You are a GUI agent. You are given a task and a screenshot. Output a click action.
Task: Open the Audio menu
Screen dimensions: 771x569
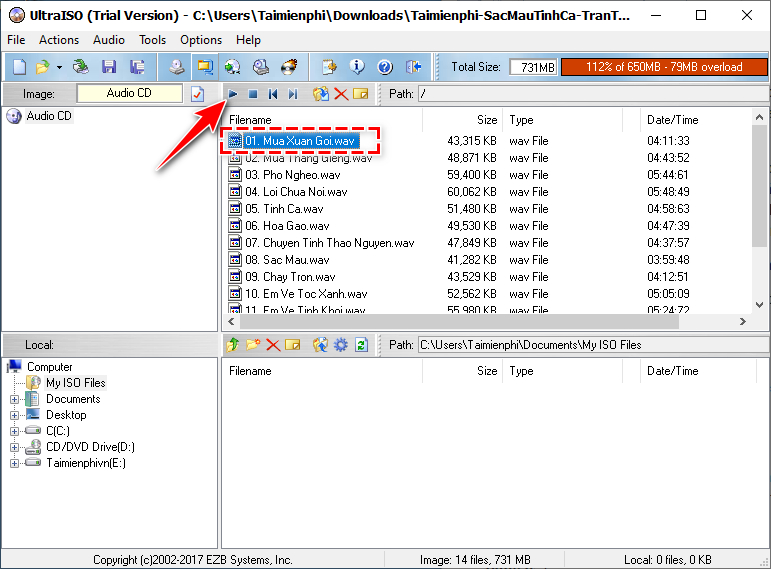(109, 40)
